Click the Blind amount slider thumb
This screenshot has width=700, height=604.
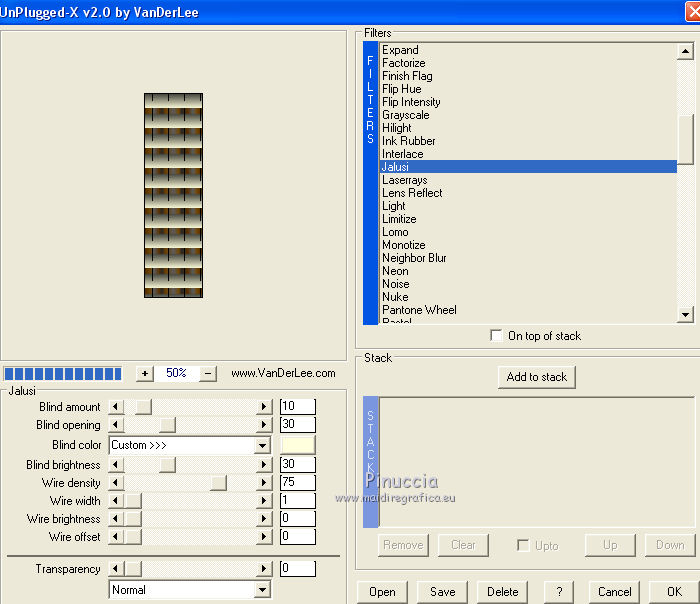pos(143,407)
